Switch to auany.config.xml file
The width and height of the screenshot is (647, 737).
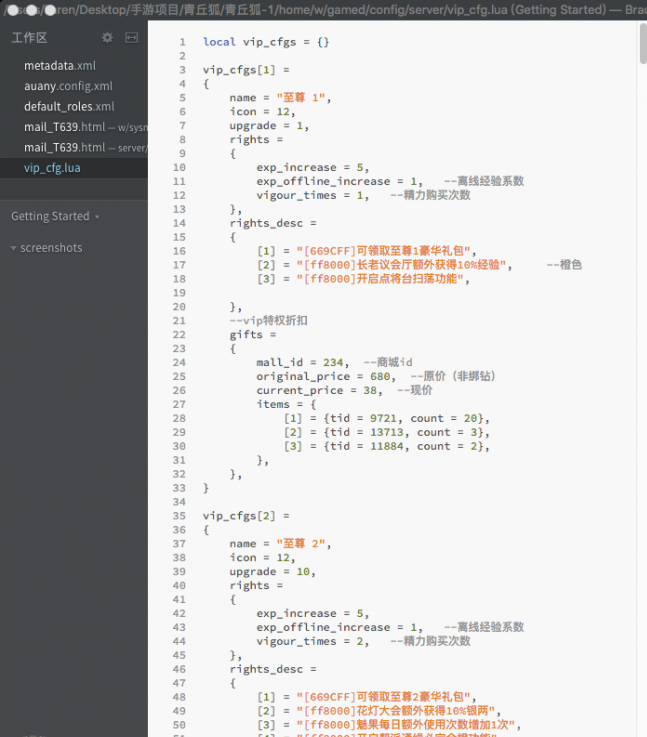pos(67,86)
